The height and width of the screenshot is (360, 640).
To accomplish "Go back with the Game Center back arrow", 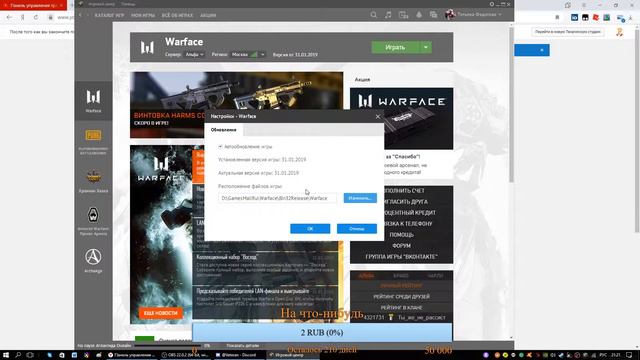I will 80,15.
